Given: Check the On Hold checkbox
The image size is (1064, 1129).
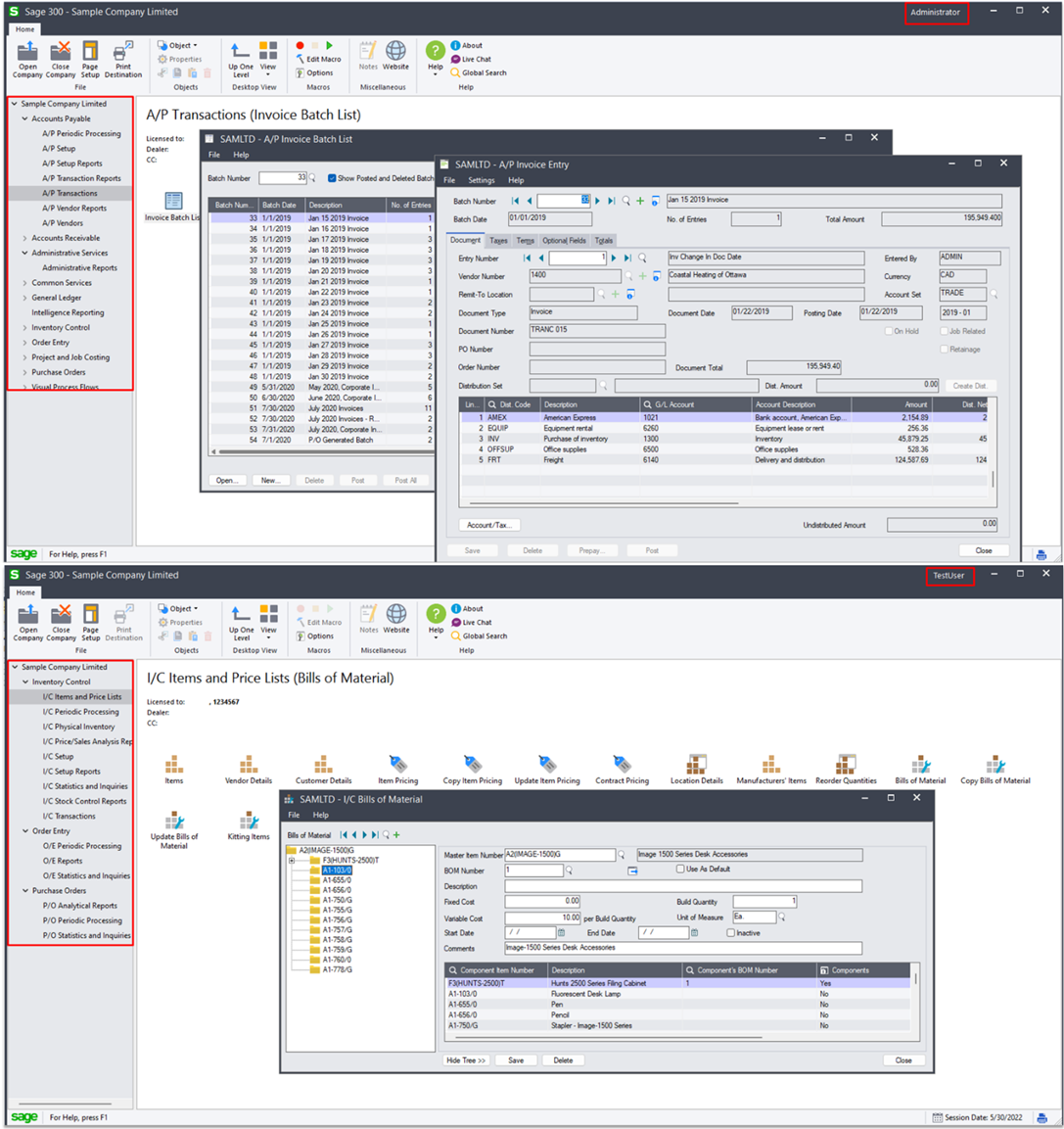Looking at the screenshot, I should click(x=889, y=331).
